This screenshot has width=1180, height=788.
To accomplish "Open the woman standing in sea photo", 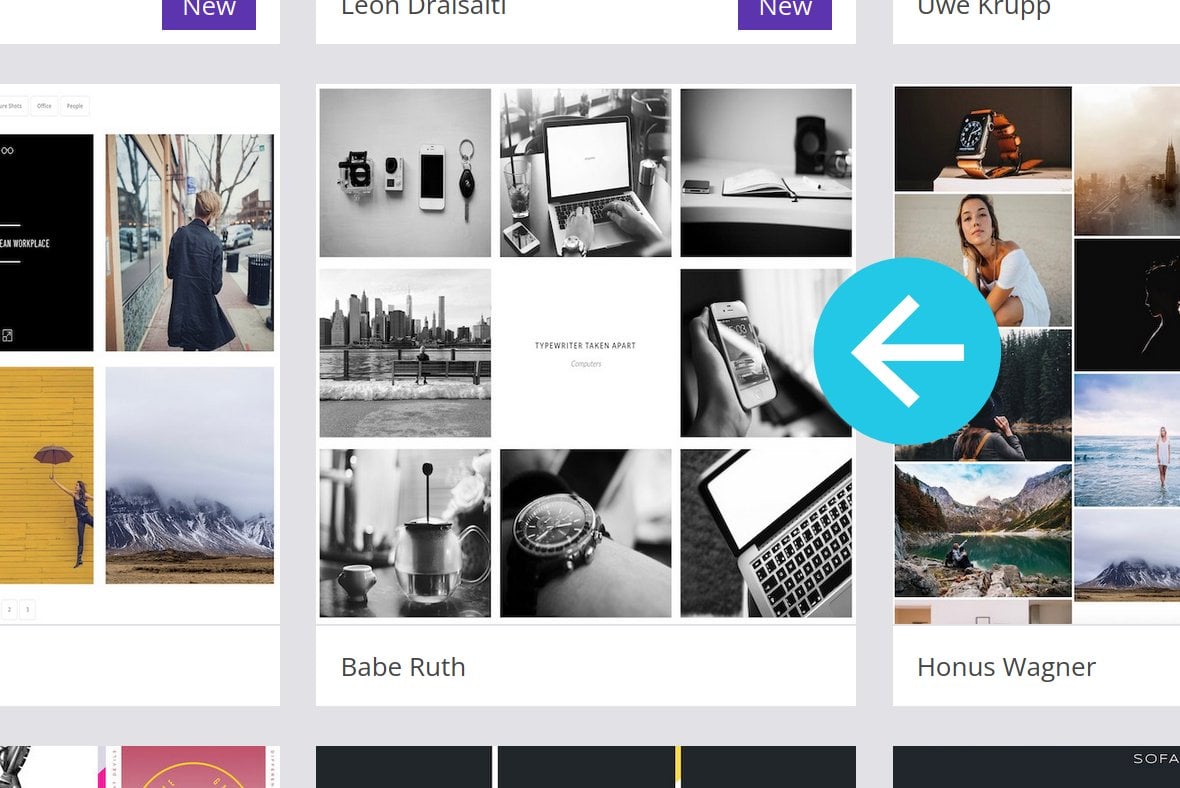I will 1127,440.
